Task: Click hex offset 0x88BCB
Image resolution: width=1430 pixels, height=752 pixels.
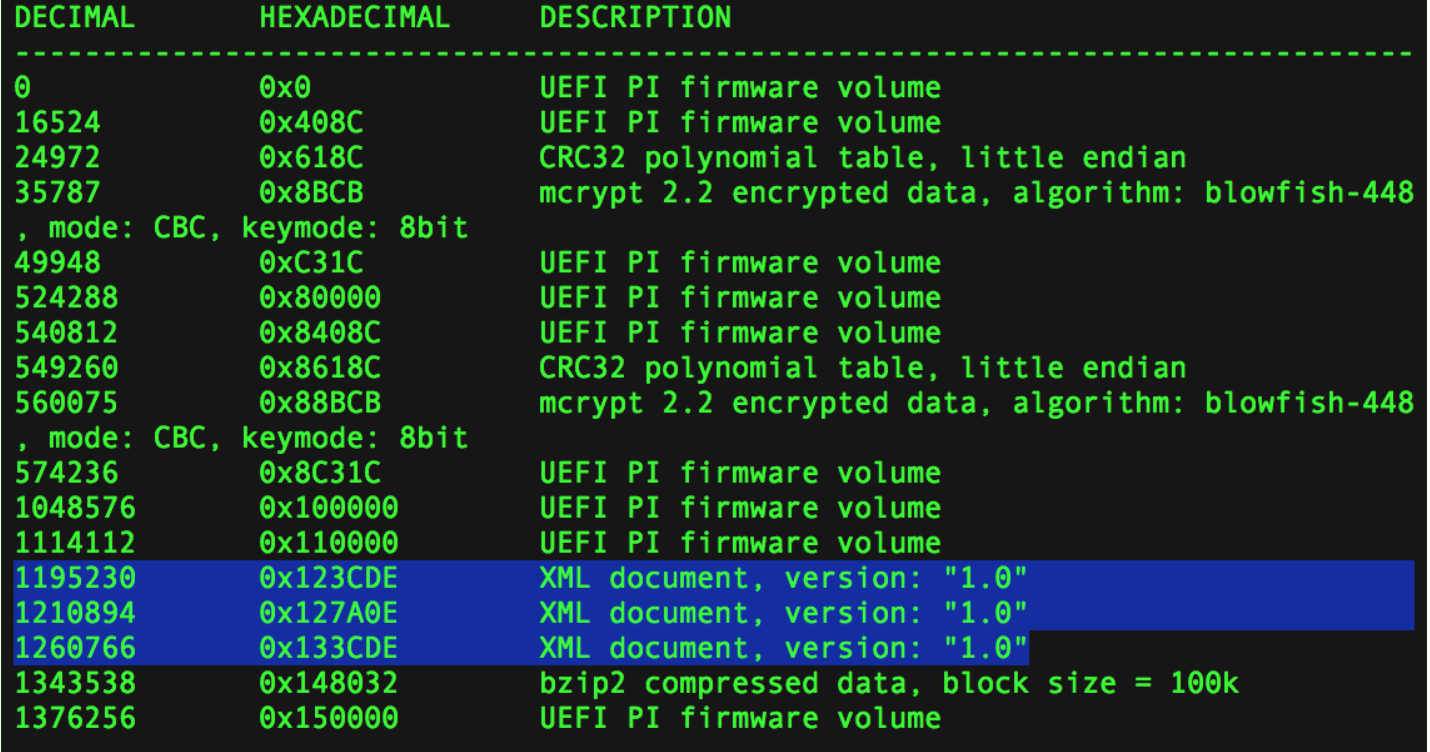Action: (x=320, y=403)
